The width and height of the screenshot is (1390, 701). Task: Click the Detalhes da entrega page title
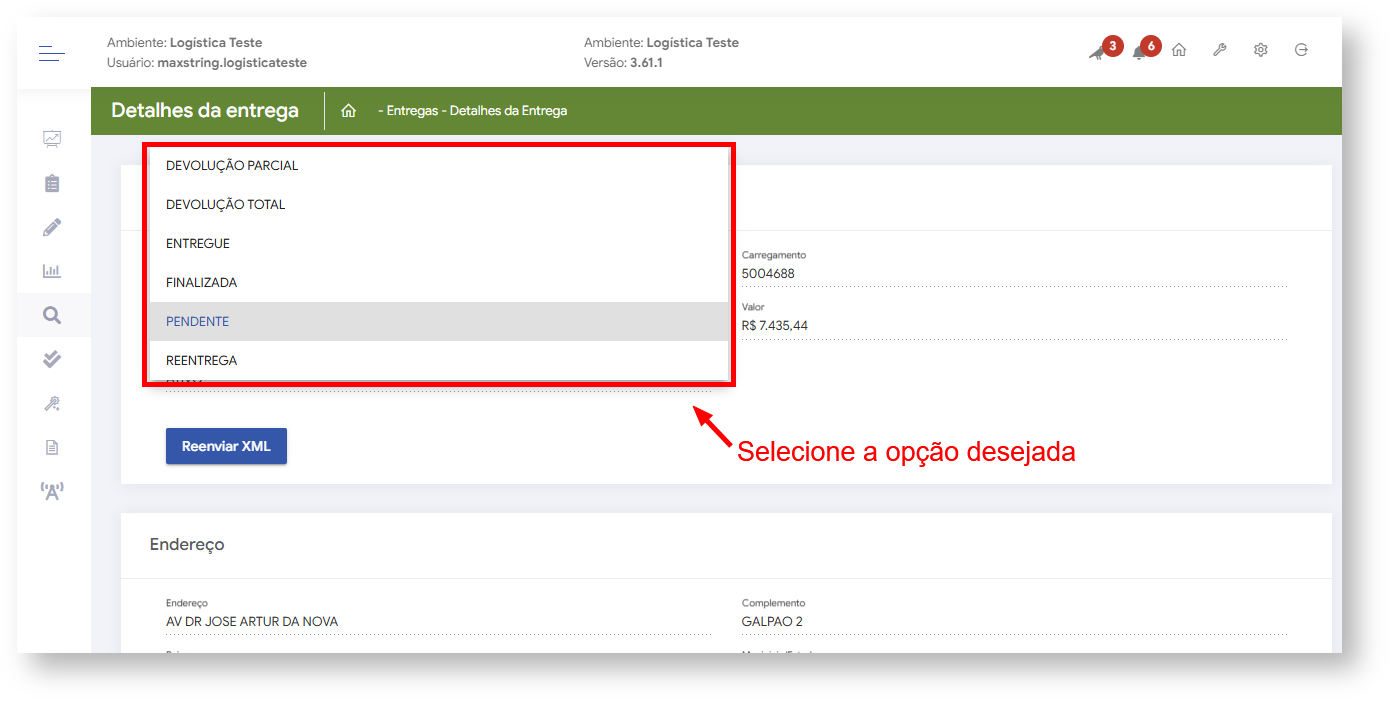click(x=205, y=111)
